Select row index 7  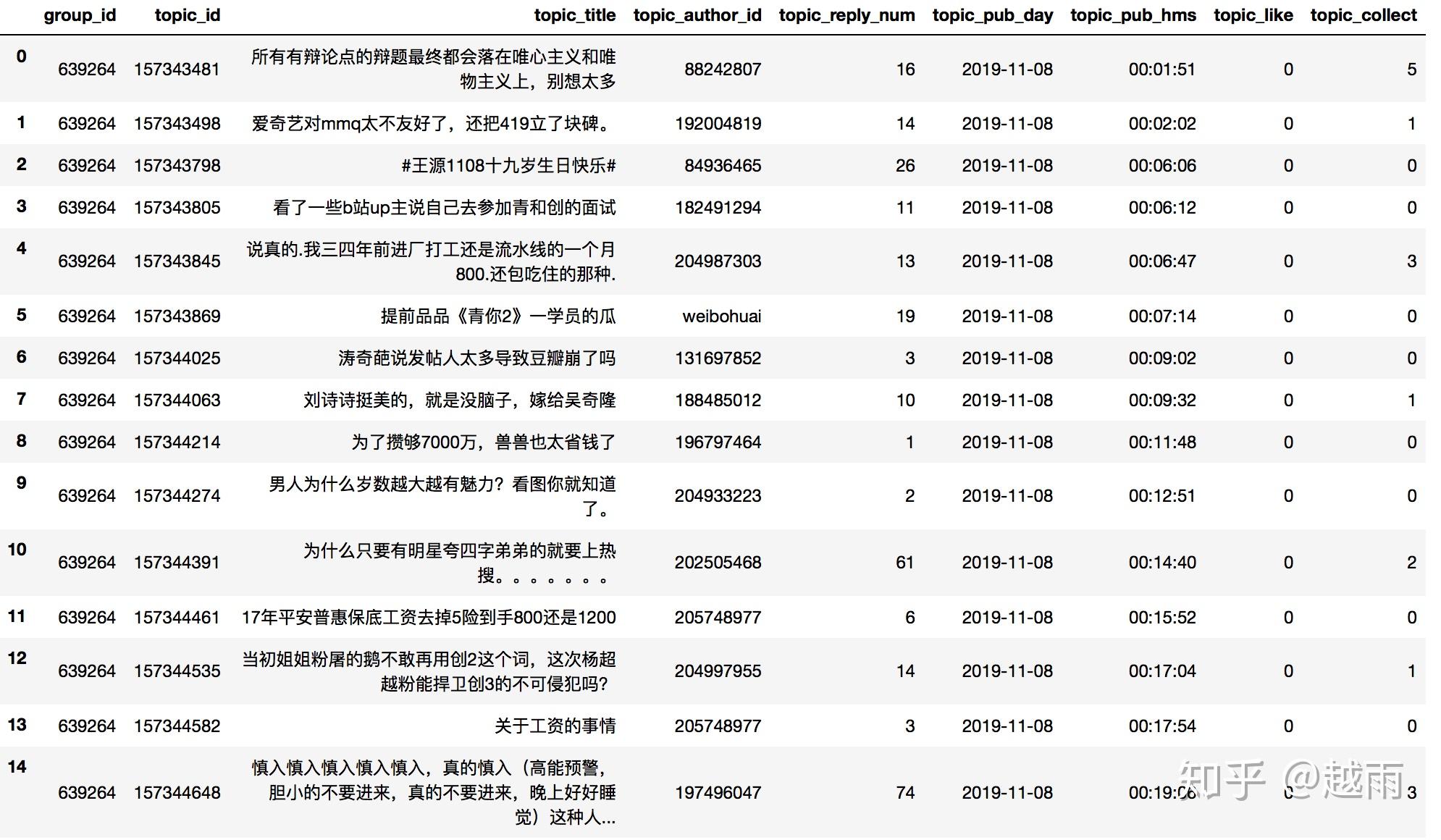click(22, 399)
